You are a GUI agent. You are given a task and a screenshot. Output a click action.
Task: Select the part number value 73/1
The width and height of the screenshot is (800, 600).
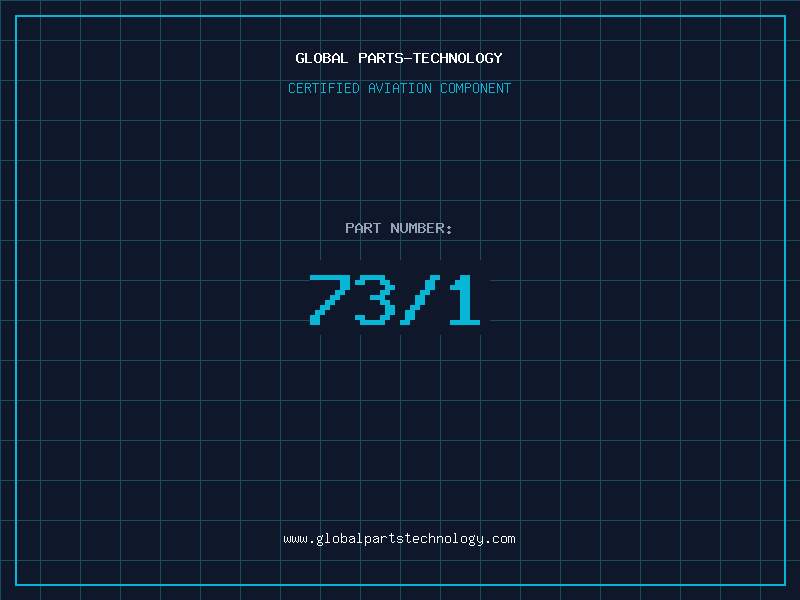click(395, 300)
